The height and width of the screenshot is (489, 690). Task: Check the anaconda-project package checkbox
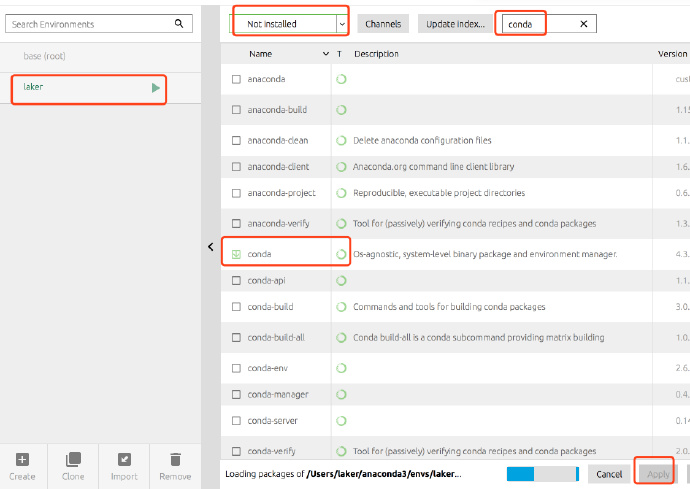click(x=236, y=193)
